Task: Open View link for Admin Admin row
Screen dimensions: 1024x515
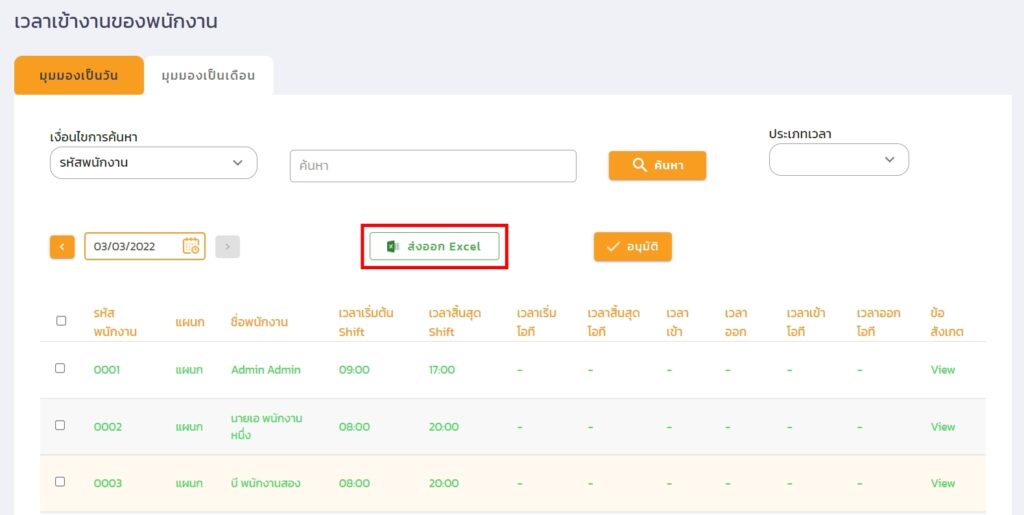Action: (x=942, y=370)
